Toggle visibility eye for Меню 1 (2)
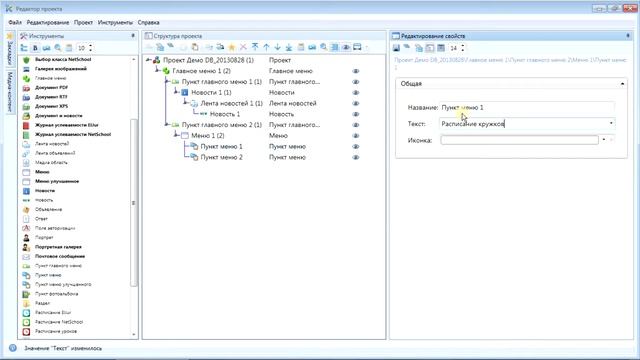 coord(356,136)
